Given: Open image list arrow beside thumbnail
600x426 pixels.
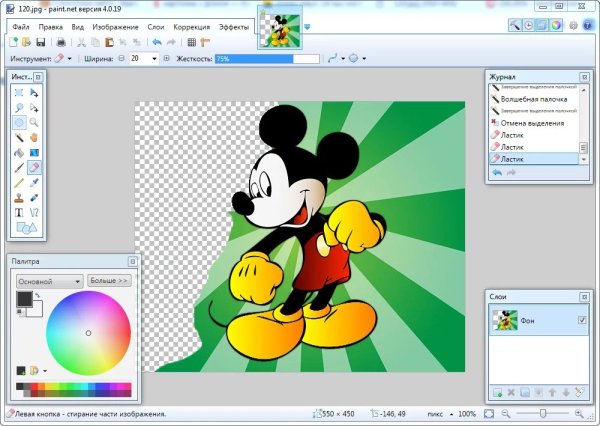Looking at the screenshot, I should point(307,27).
